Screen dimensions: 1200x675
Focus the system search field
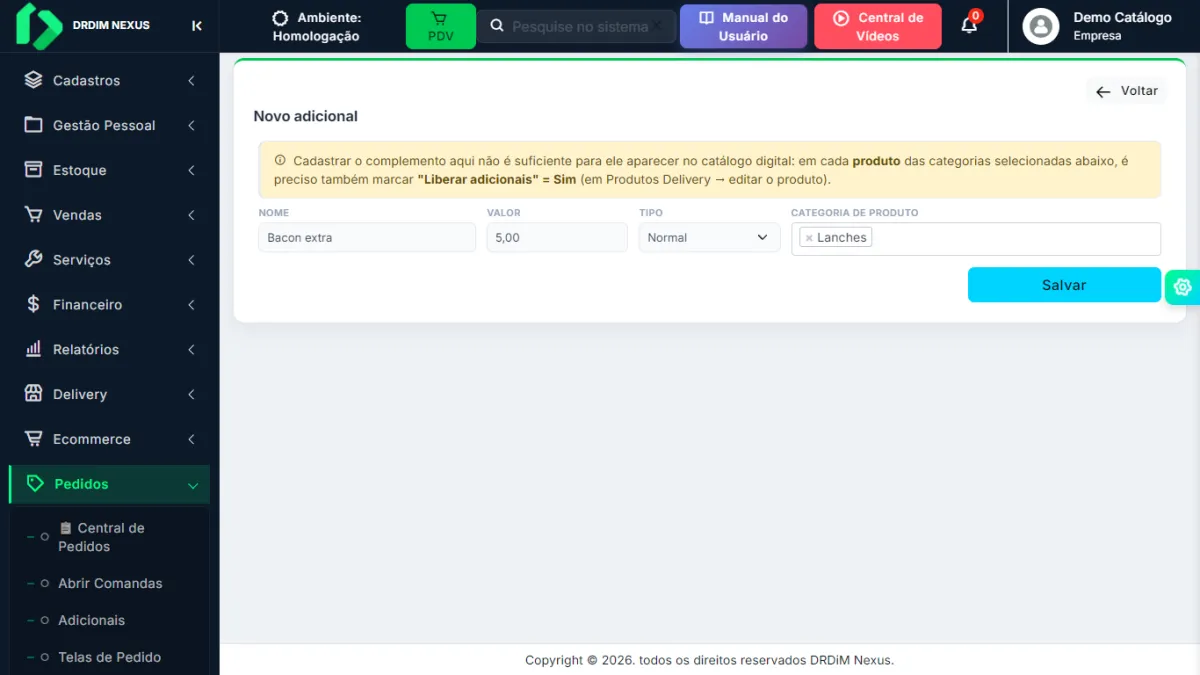click(x=576, y=27)
